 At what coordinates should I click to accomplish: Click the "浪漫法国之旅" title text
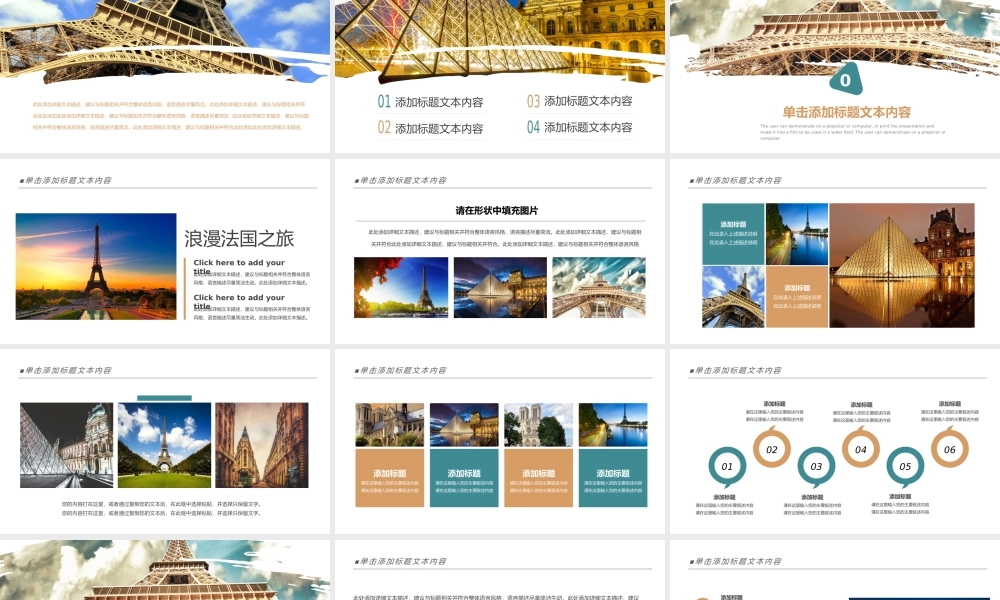(240, 238)
